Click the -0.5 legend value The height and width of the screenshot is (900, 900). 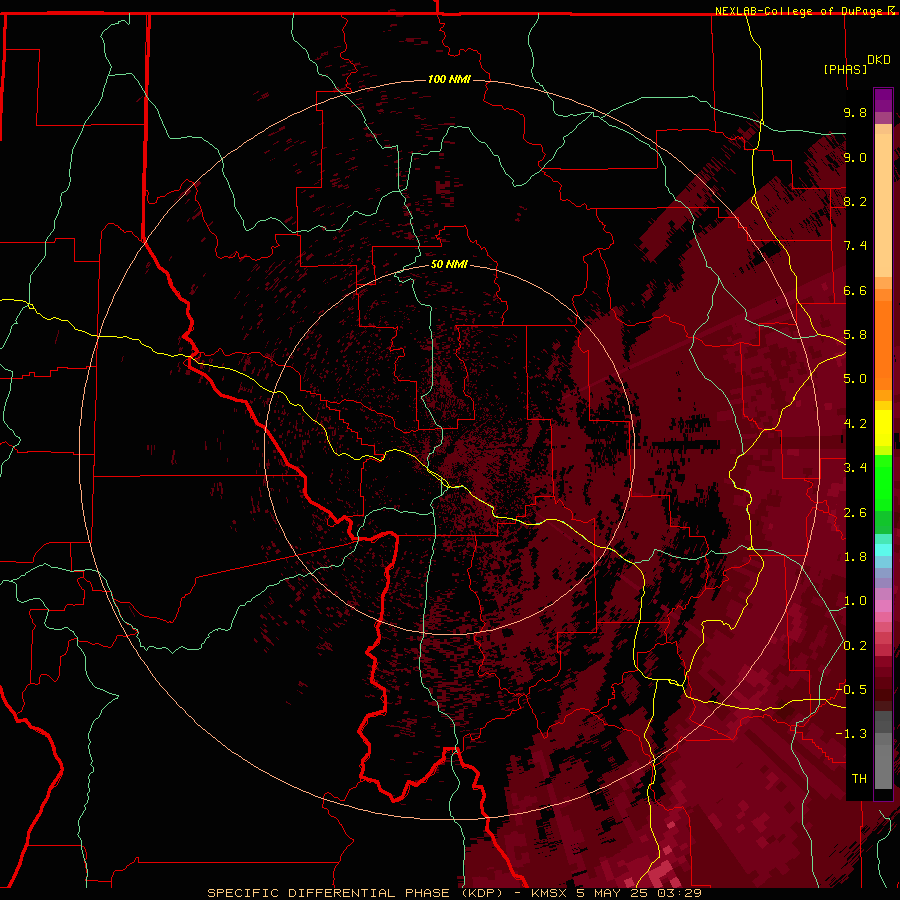click(851, 690)
